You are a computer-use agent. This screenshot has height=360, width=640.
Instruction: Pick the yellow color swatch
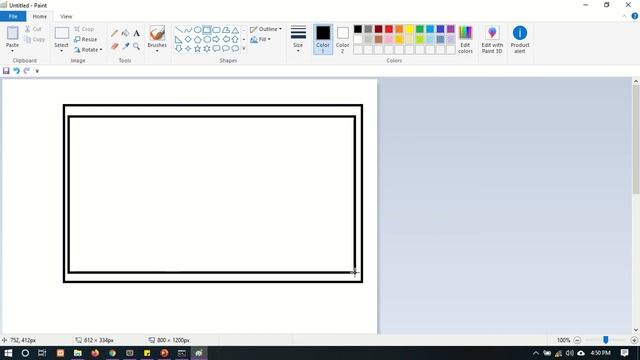click(x=409, y=29)
